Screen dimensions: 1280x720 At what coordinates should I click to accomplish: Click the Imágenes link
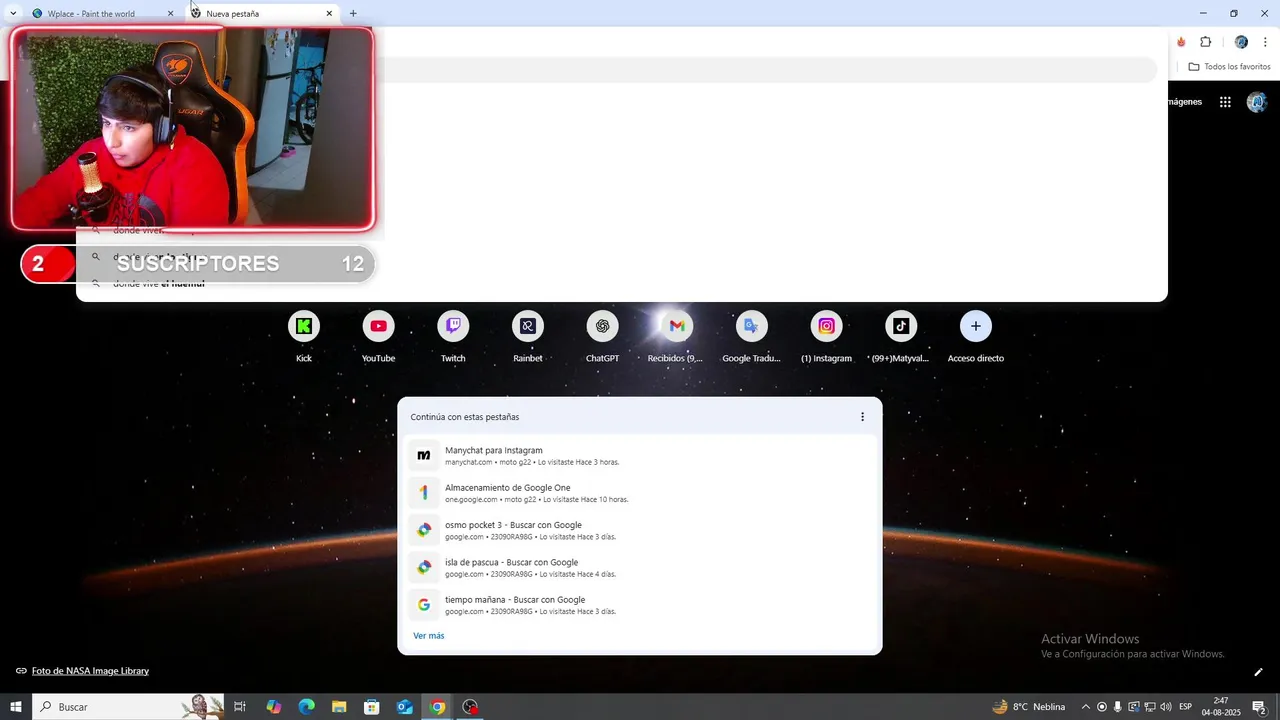coord(1184,102)
